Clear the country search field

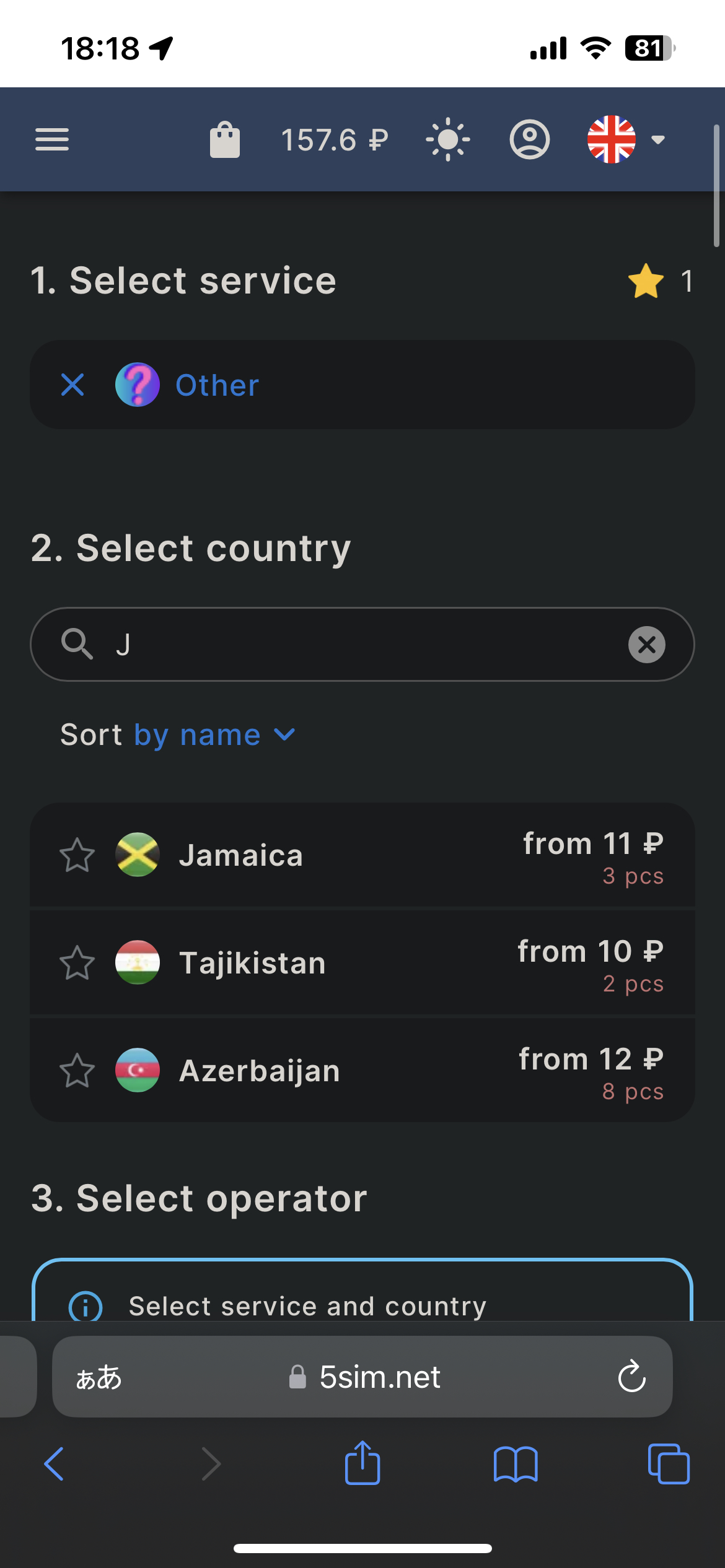[647, 645]
